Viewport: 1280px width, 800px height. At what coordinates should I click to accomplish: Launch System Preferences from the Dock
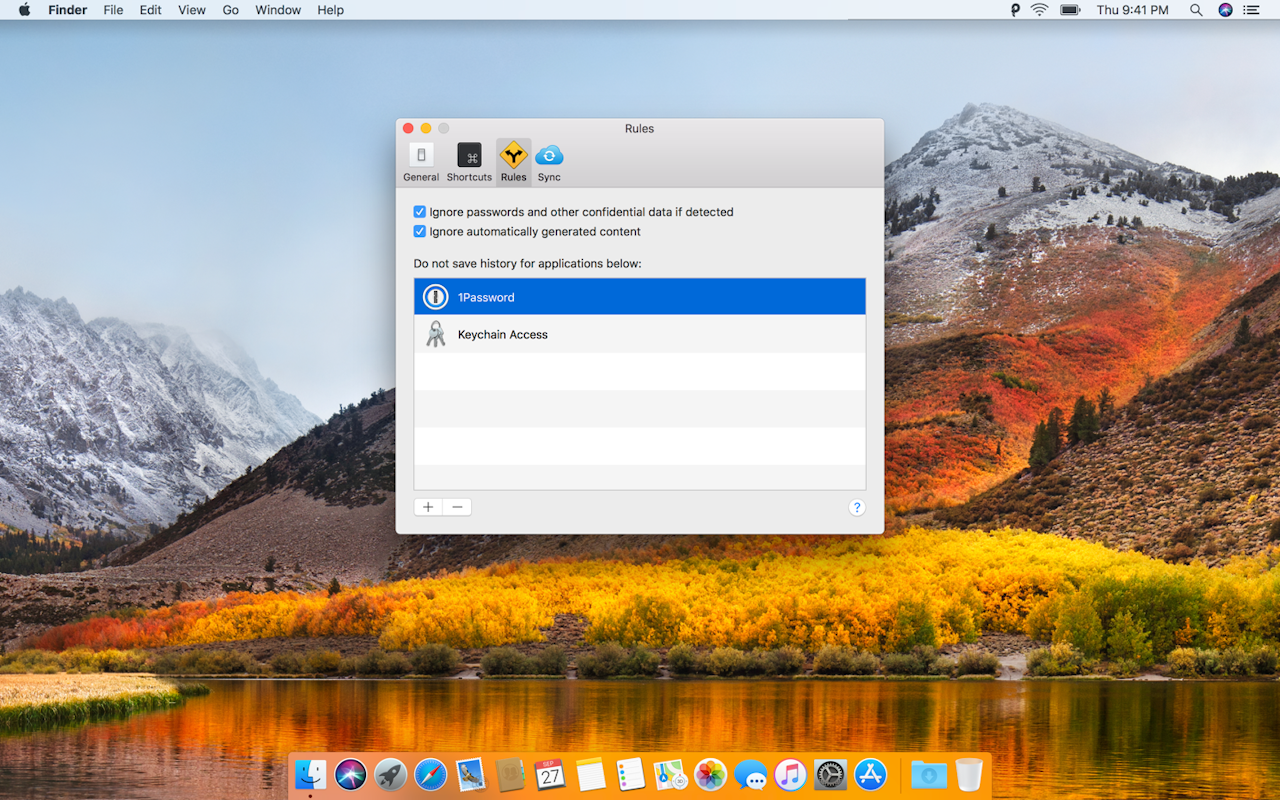[829, 774]
